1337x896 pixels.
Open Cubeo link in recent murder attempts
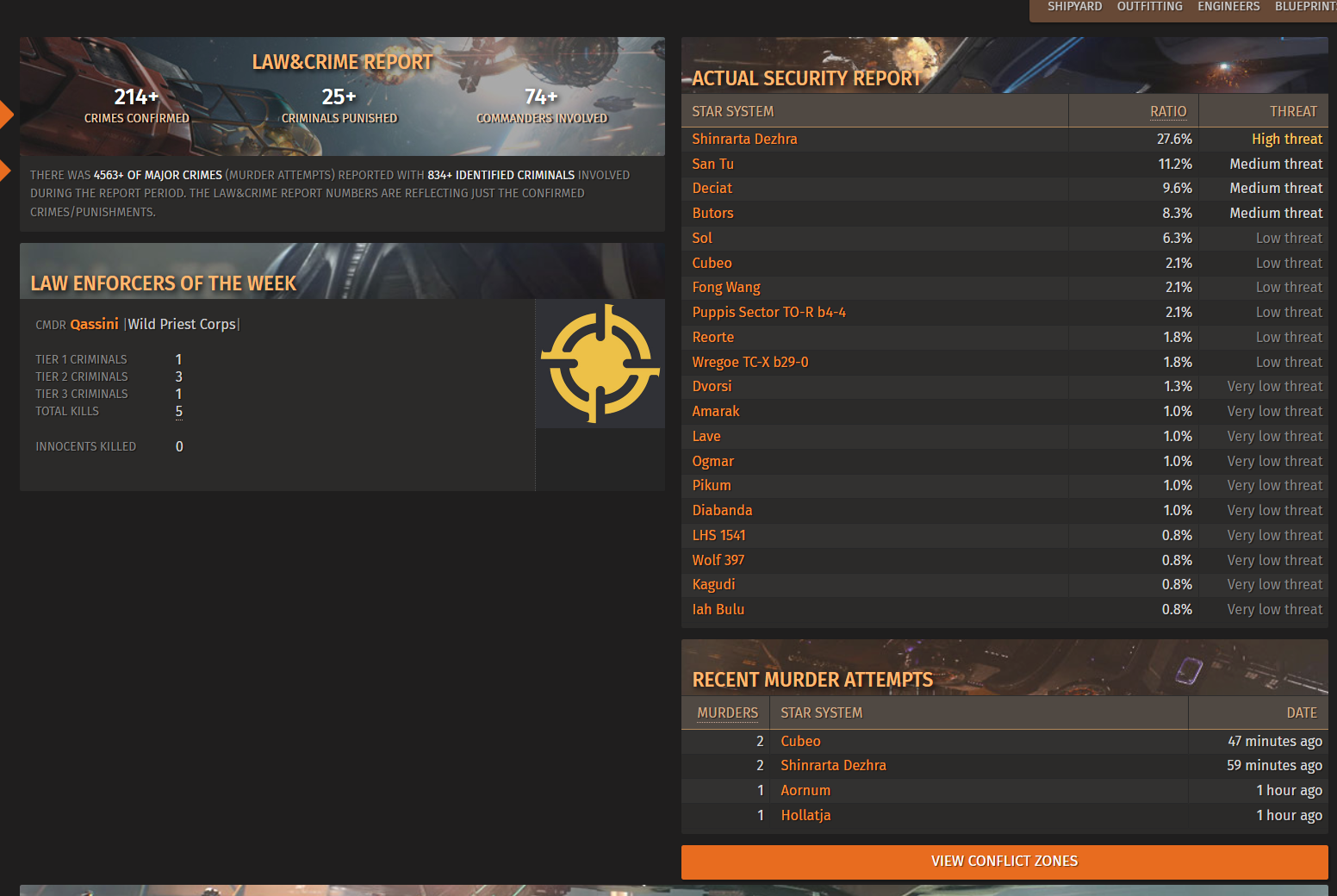pos(800,741)
